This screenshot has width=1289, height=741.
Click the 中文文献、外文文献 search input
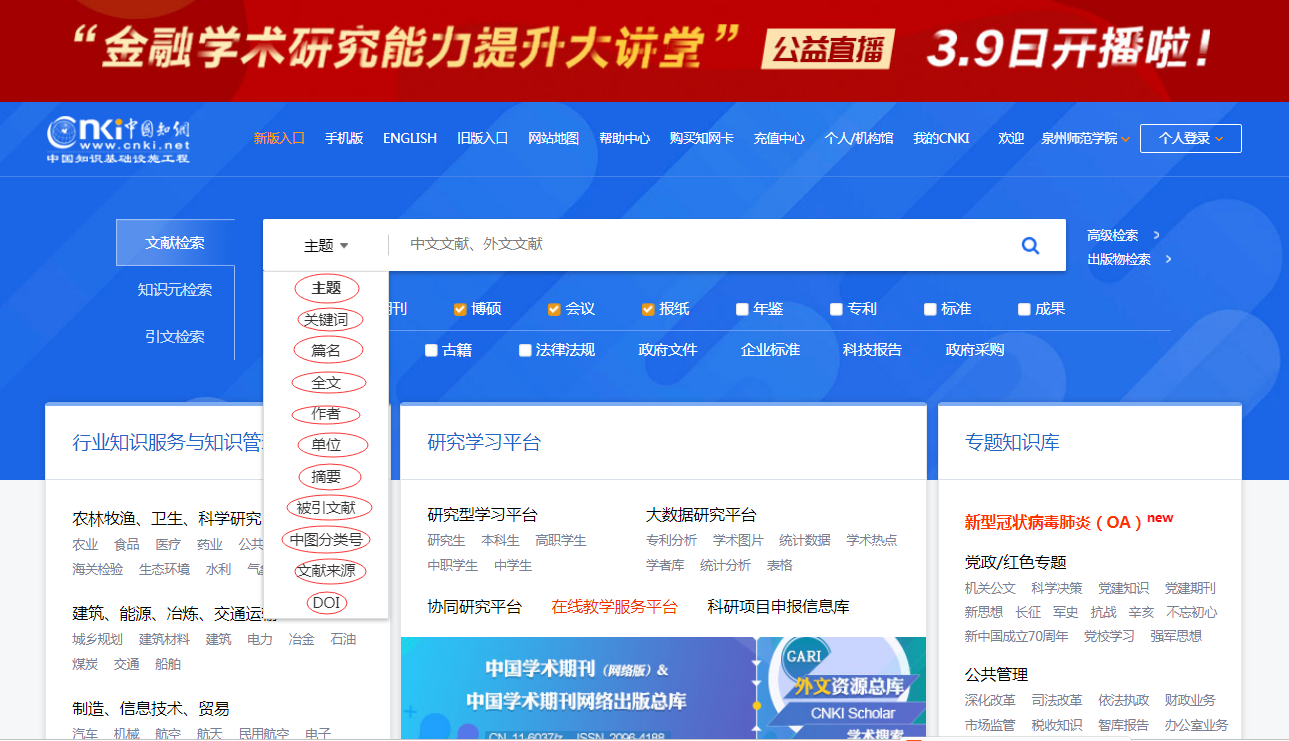pos(700,245)
